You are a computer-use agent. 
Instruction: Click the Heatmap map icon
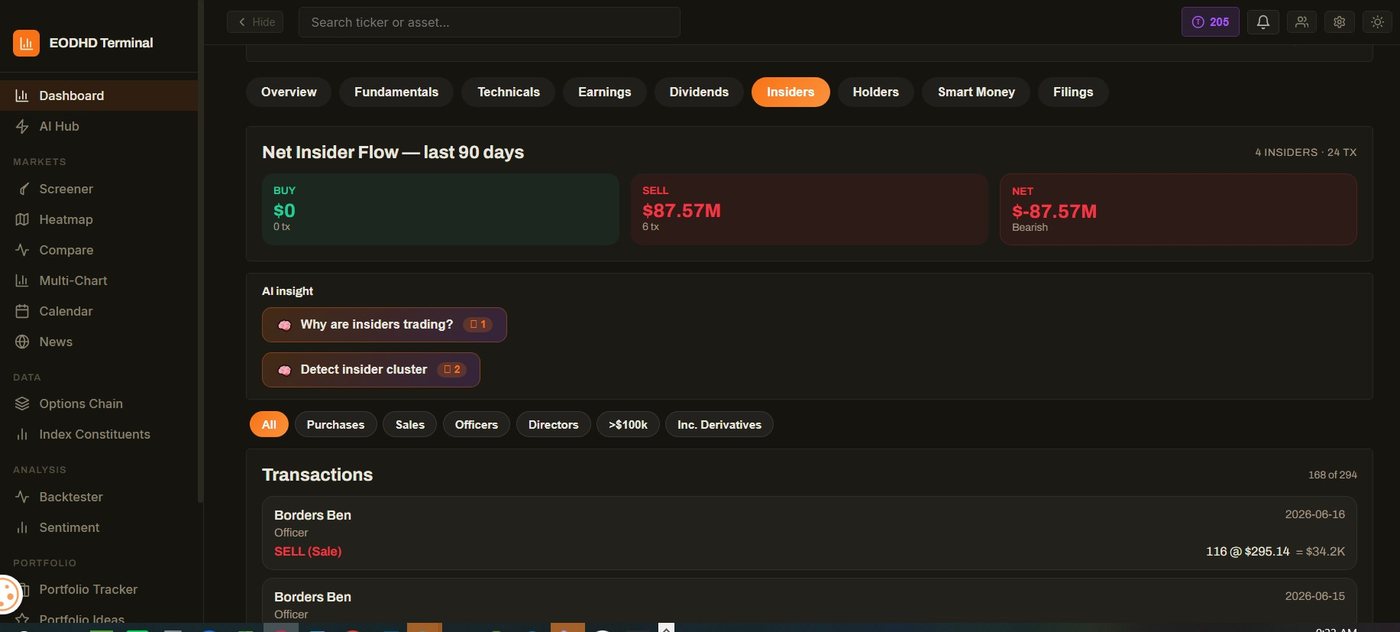(x=22, y=220)
